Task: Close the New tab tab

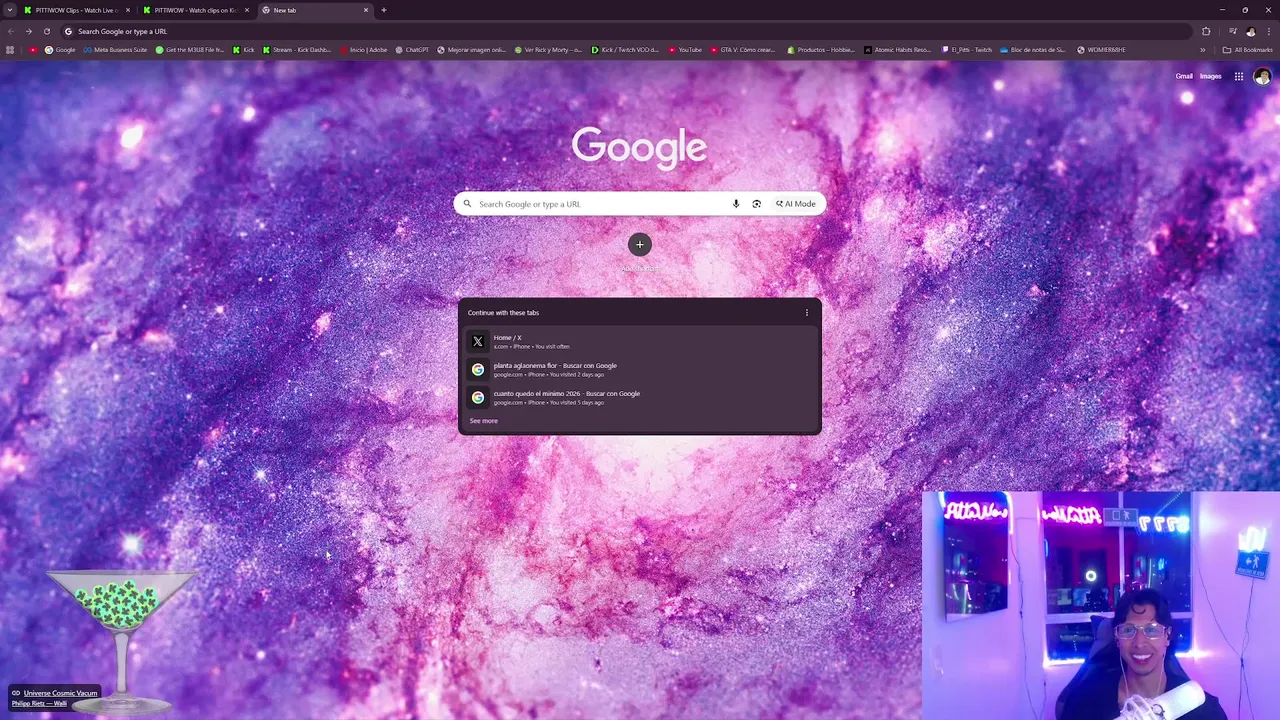Action: (x=366, y=10)
